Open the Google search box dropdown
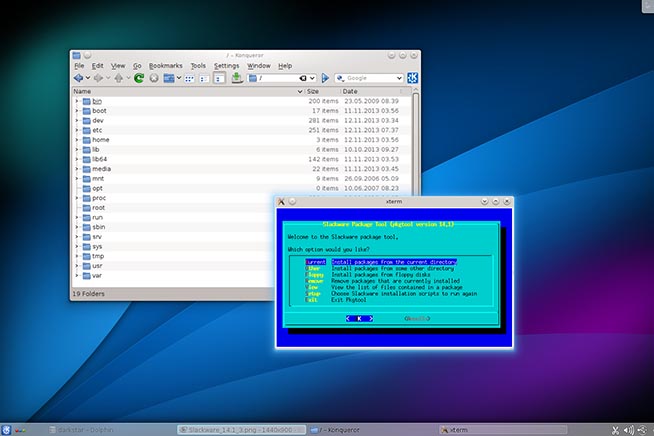Image resolution: width=654 pixels, height=436 pixels. (x=399, y=78)
